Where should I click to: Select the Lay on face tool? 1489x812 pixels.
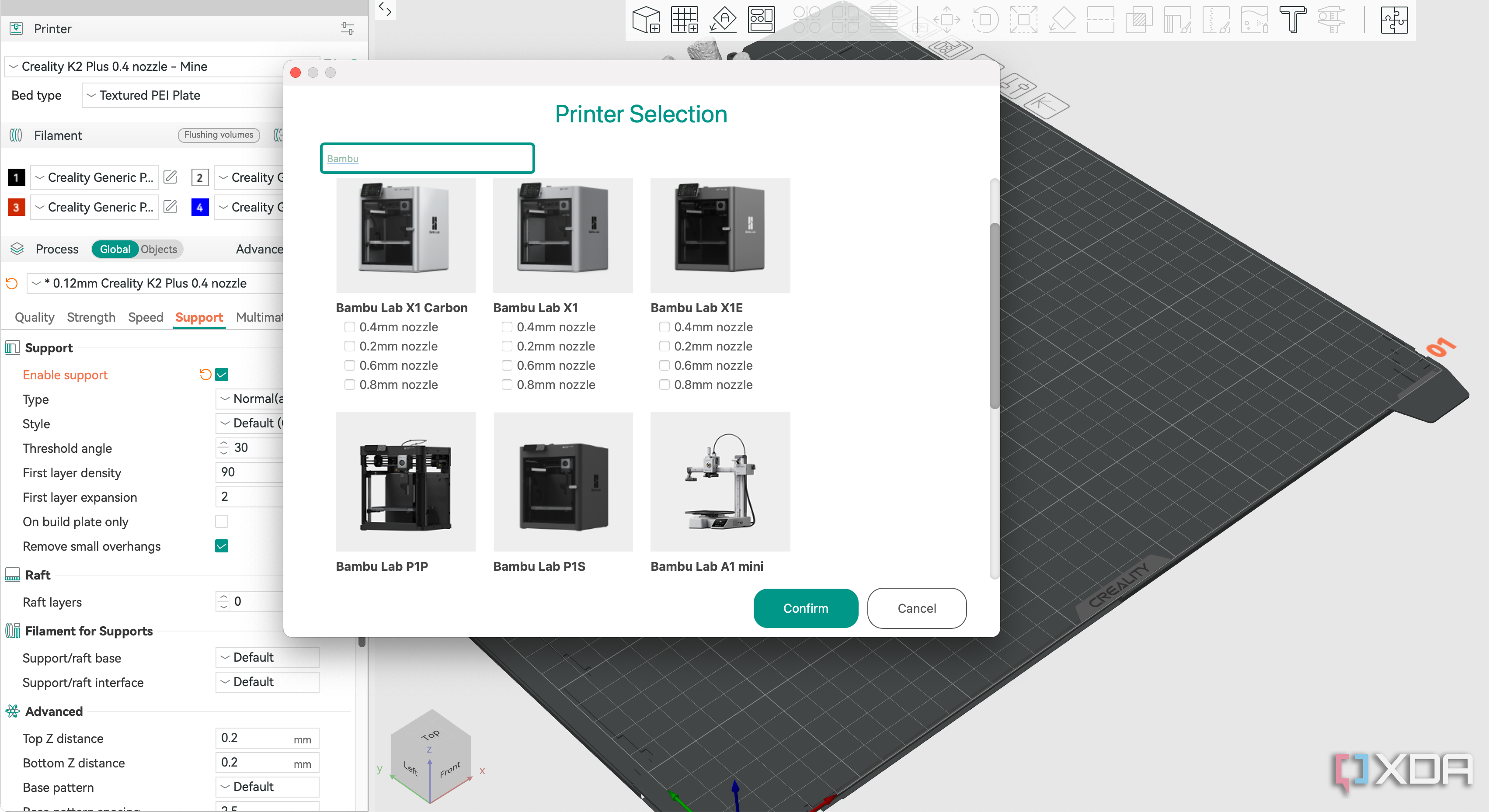pos(1062,20)
